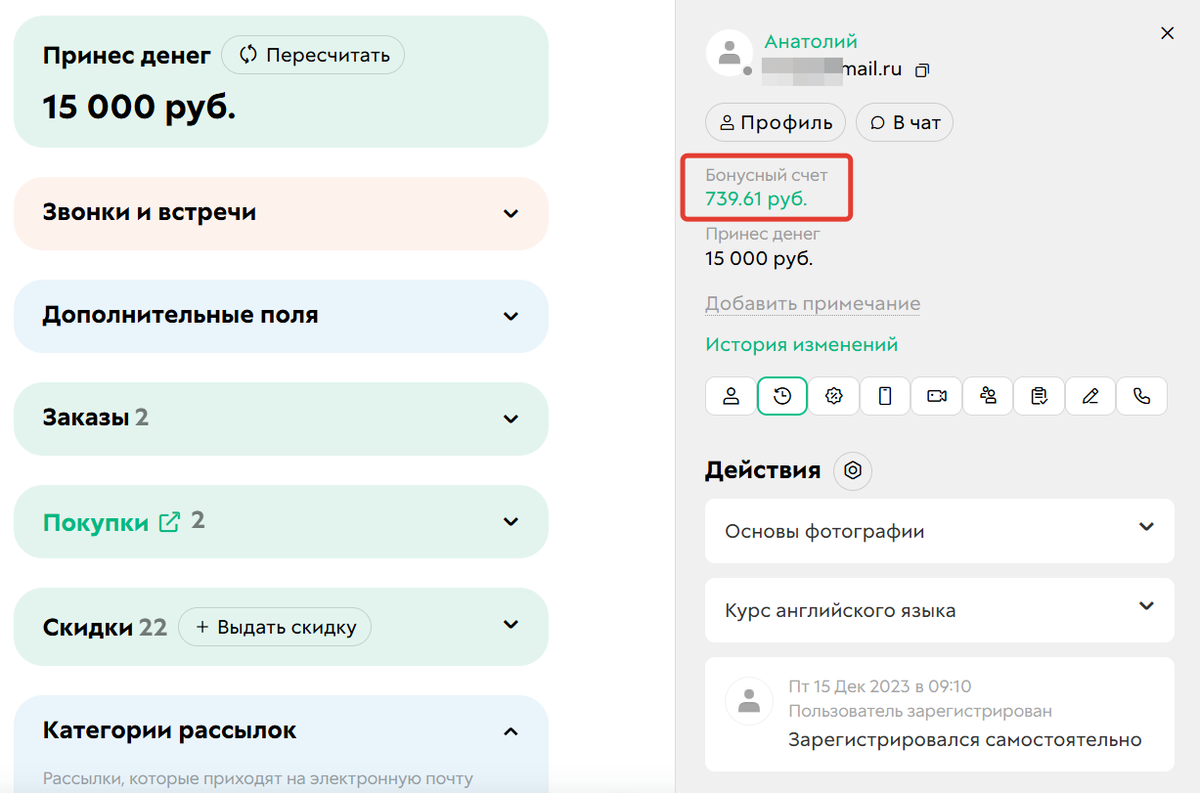Expand the Основы фотографии dropdown
This screenshot has width=1200, height=793.
[x=1148, y=531]
